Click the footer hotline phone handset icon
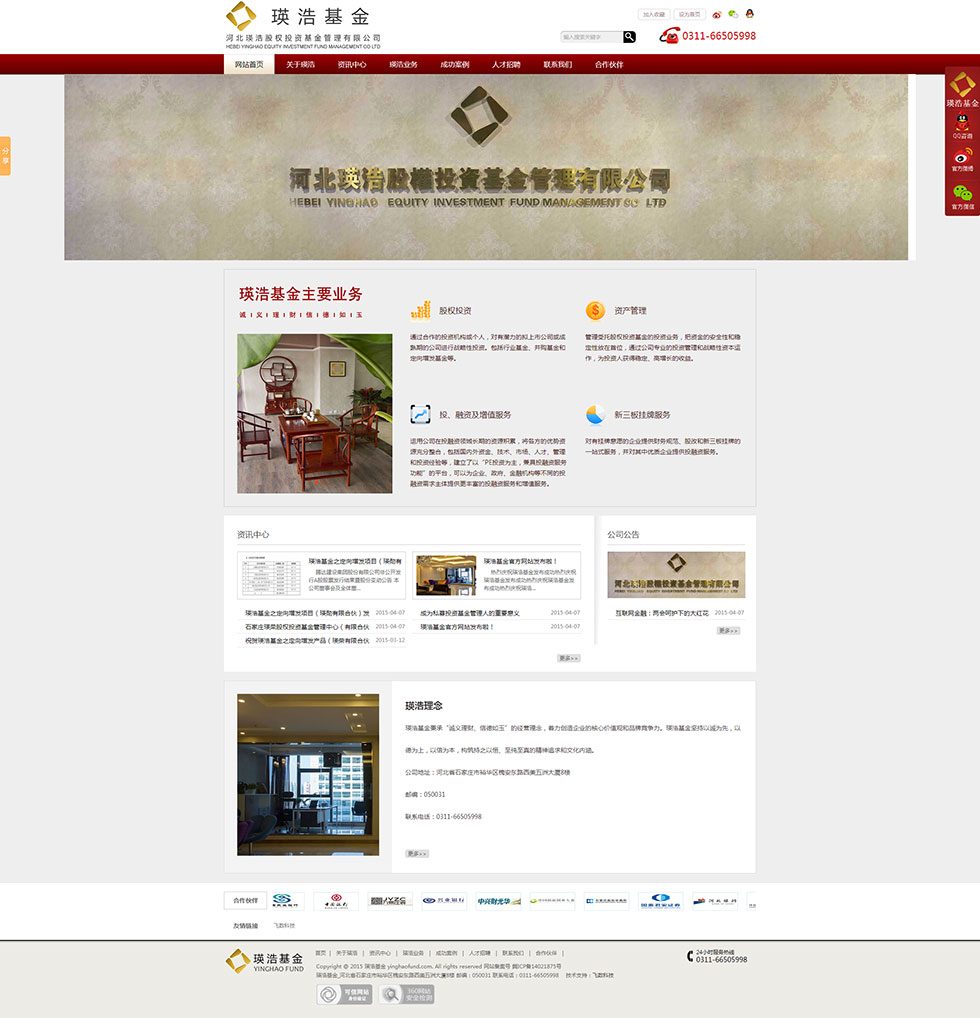Screen dimensions: 980x1018 pyautogui.click(x=690, y=956)
